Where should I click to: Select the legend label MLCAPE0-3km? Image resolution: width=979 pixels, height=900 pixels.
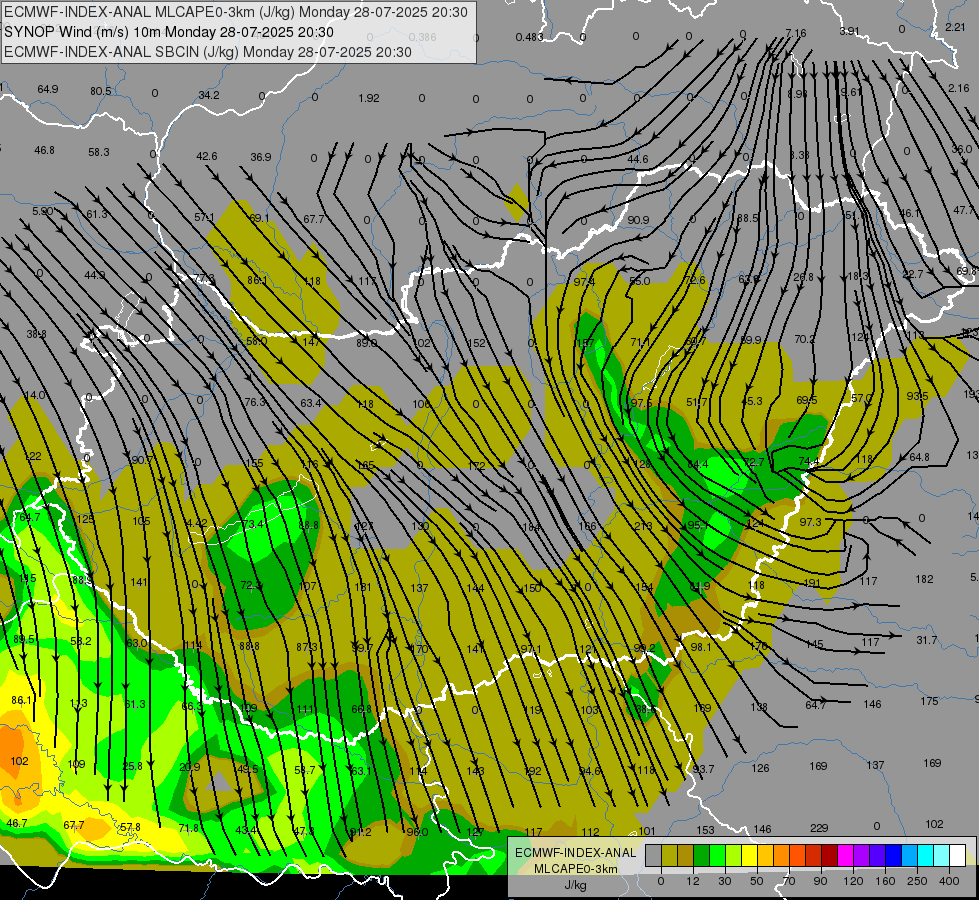click(576, 869)
